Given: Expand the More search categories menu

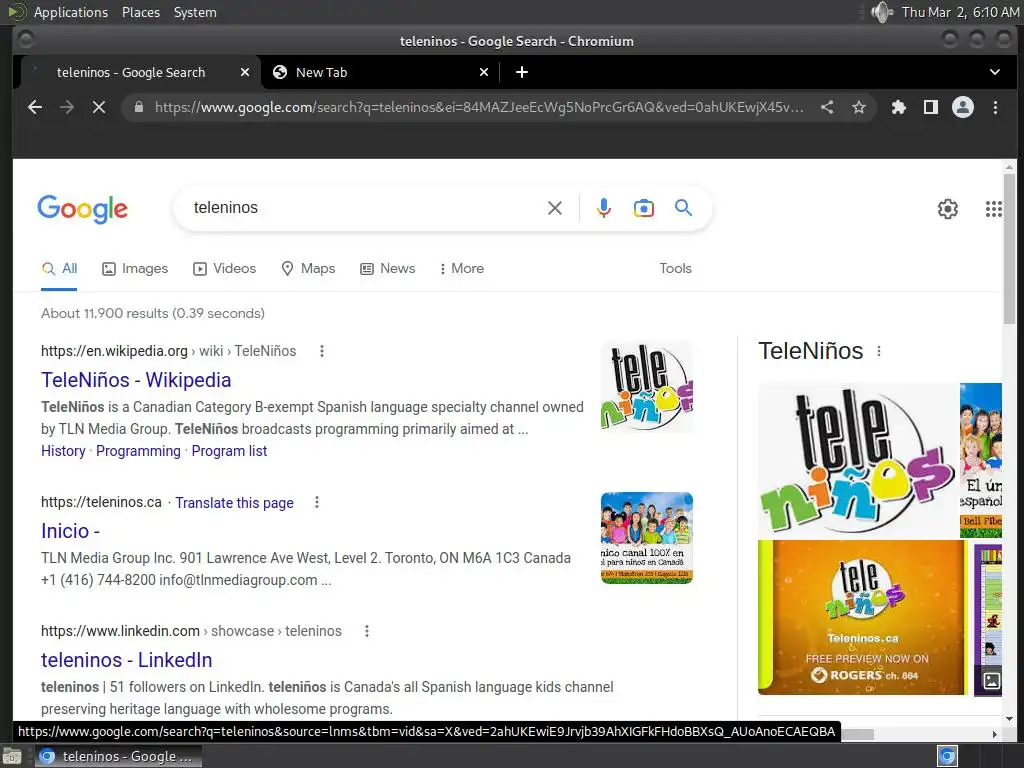Looking at the screenshot, I should tap(462, 268).
